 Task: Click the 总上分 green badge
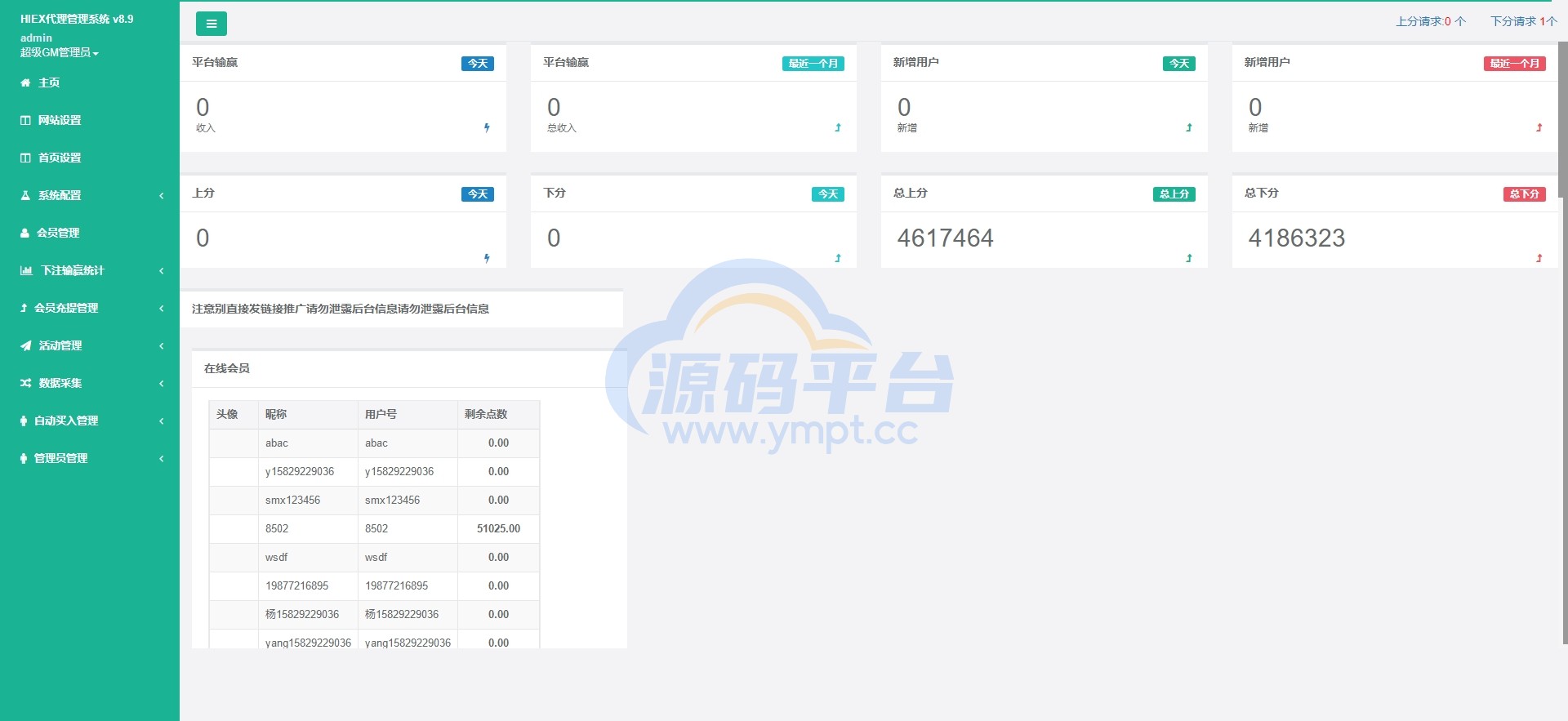tap(1174, 194)
